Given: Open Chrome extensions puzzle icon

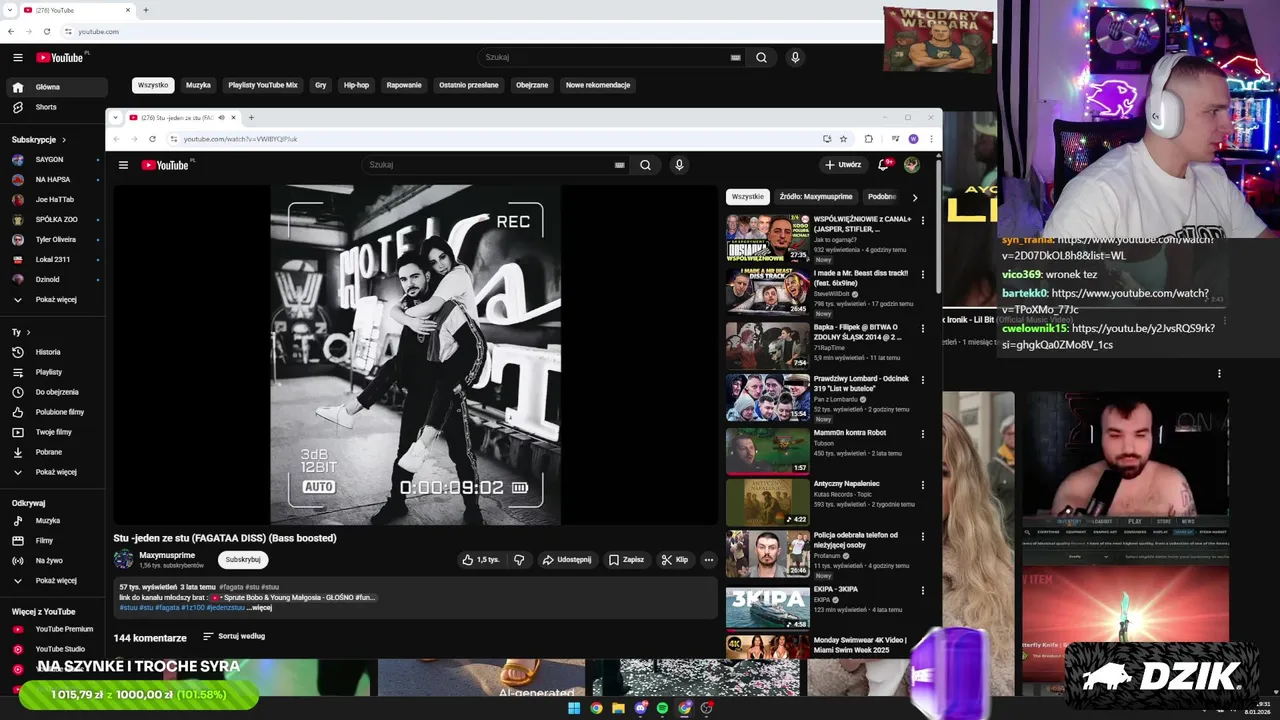Looking at the screenshot, I should pyautogui.click(x=868, y=139).
